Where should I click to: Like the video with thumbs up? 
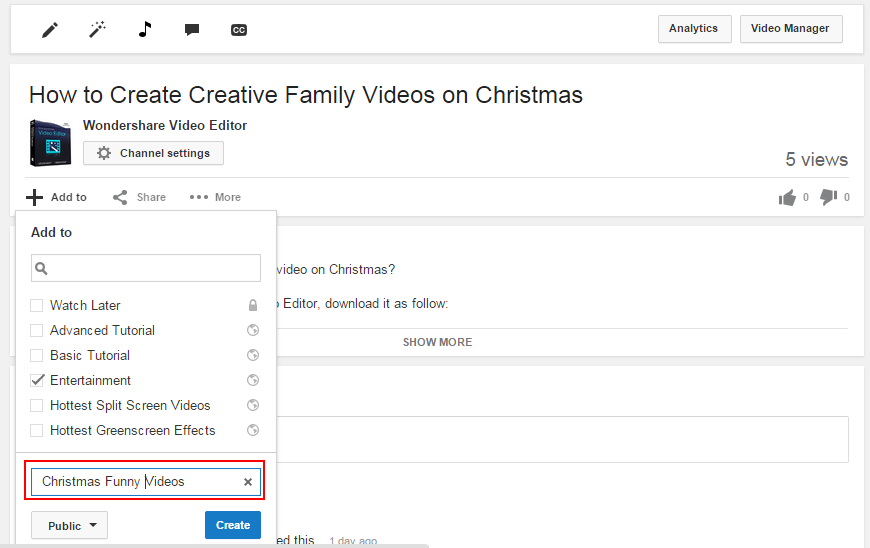click(x=787, y=197)
